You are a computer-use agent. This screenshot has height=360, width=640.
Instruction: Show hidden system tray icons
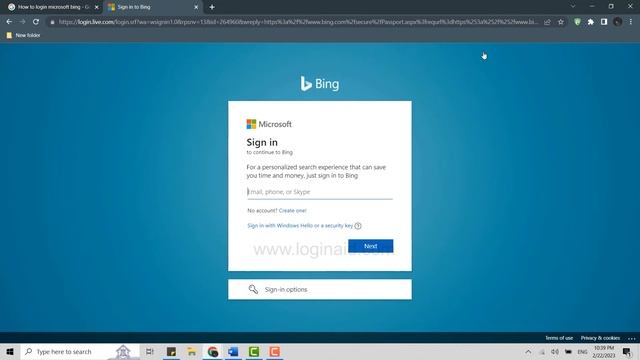[528, 352]
